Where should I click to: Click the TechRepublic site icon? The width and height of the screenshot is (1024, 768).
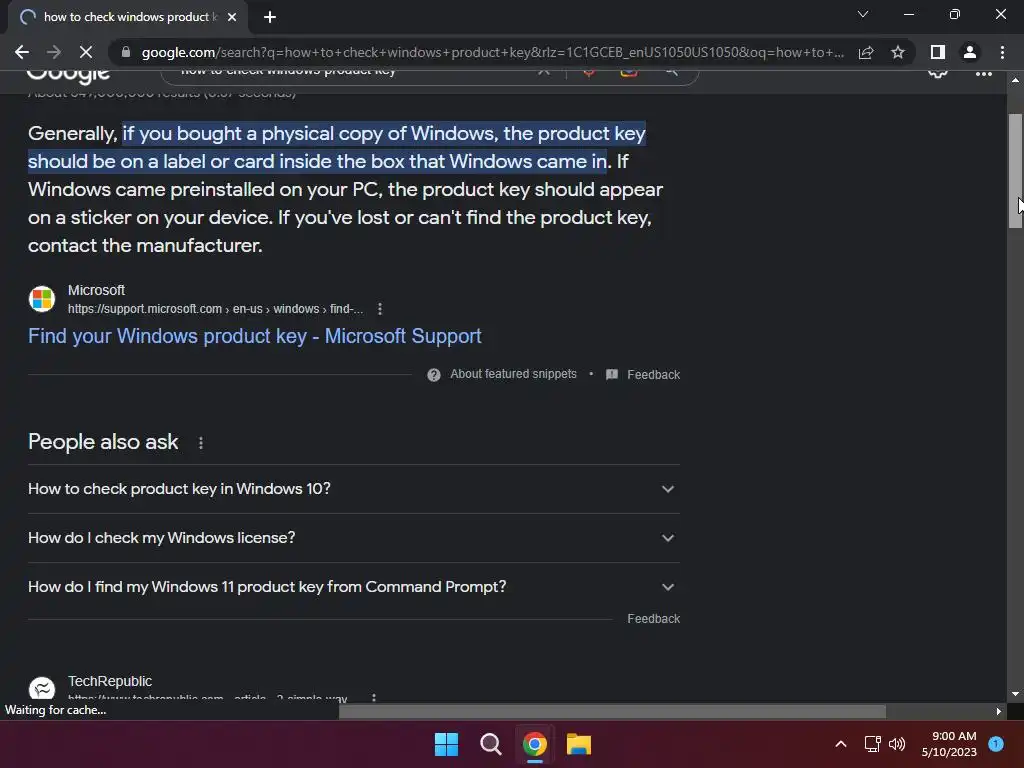[x=42, y=690]
